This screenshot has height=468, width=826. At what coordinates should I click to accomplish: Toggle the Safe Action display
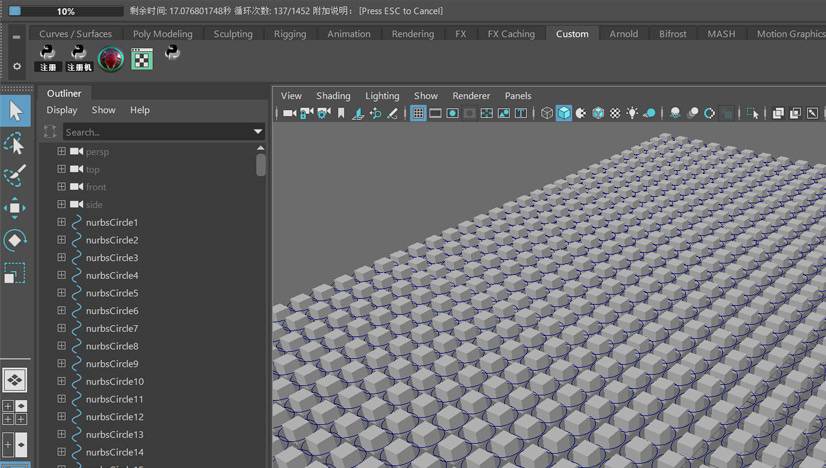[x=504, y=113]
